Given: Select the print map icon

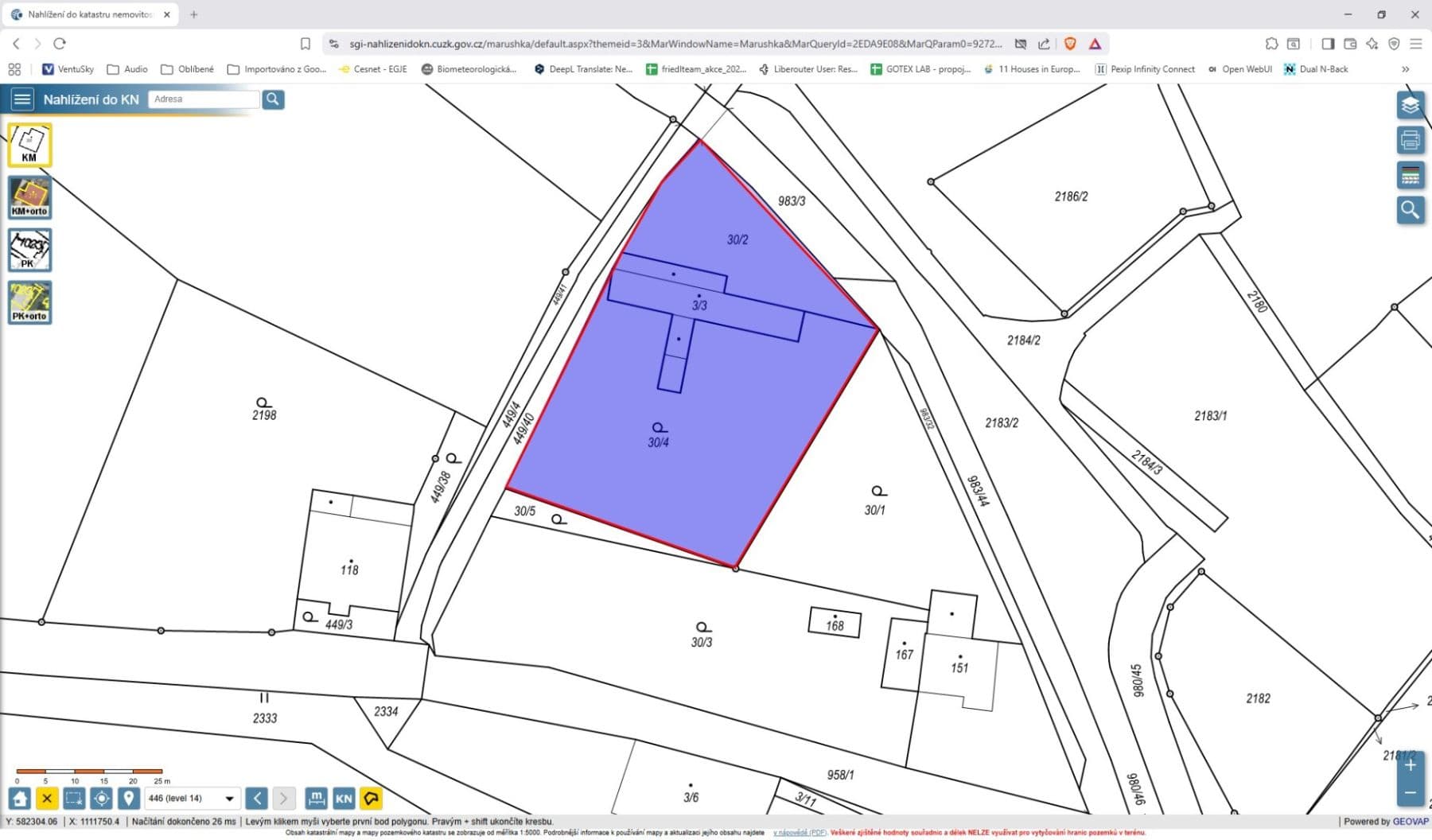Looking at the screenshot, I should coord(1410,140).
